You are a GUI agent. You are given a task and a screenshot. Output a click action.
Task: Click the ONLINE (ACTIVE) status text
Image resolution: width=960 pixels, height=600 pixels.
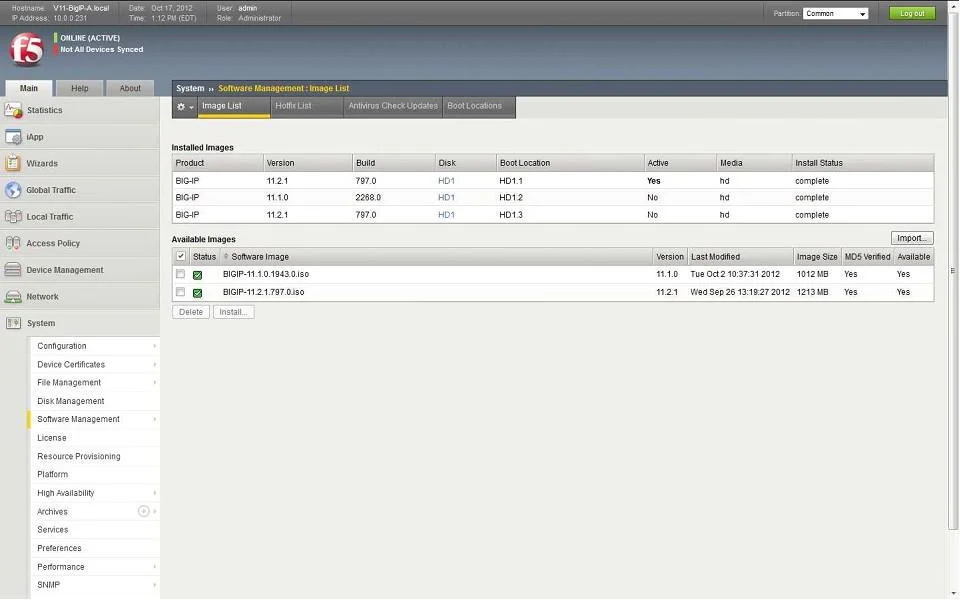[90, 38]
